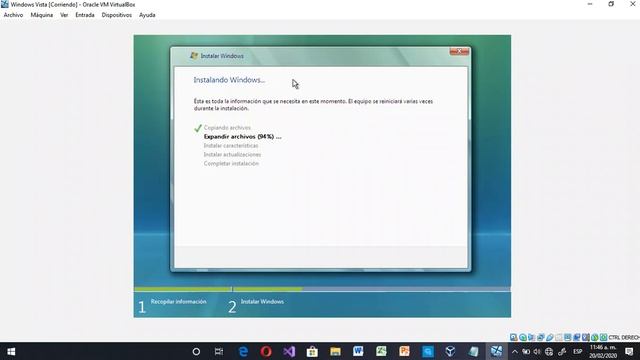Image resolution: width=640 pixels, height=360 pixels.
Task: Launch Microsoft Edge from taskbar
Action: point(243,351)
